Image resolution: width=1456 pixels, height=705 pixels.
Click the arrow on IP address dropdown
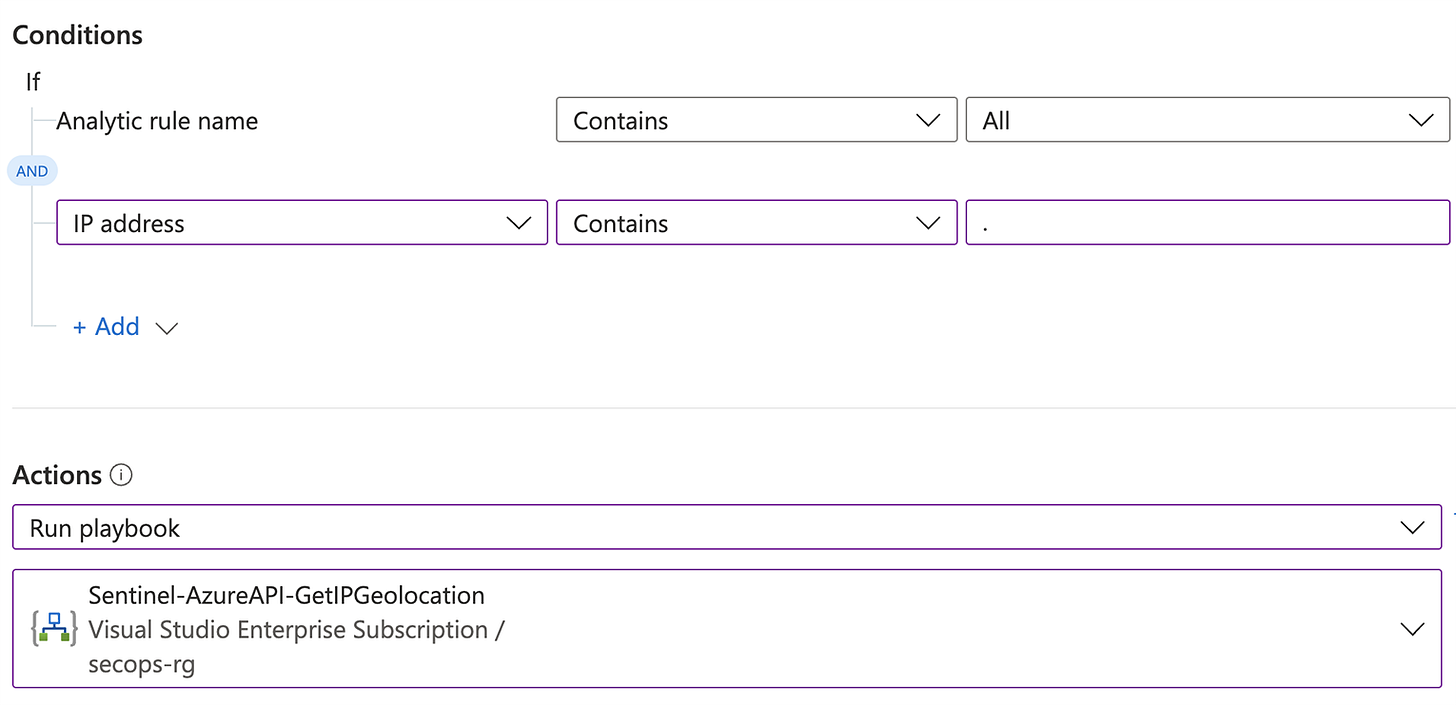click(519, 223)
